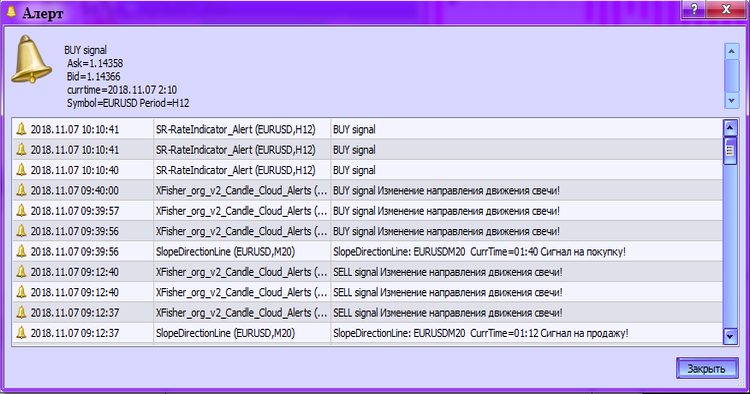The height and width of the screenshot is (394, 750).
Task: Select SR-RateIndicator_Alert source at 10:10:40
Action: click(235, 170)
